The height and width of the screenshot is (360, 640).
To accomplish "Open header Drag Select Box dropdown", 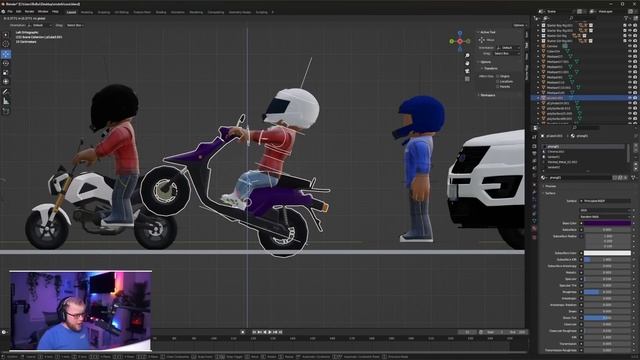I will click(75, 25).
